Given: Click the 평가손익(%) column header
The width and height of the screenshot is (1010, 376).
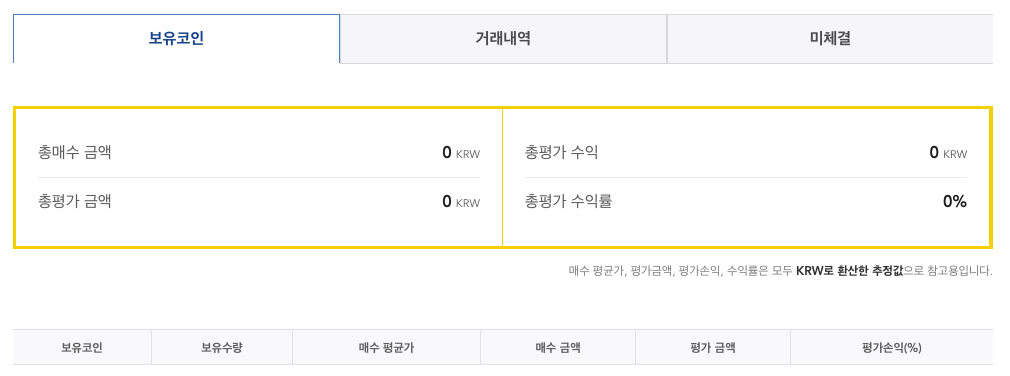Looking at the screenshot, I should (x=891, y=348).
